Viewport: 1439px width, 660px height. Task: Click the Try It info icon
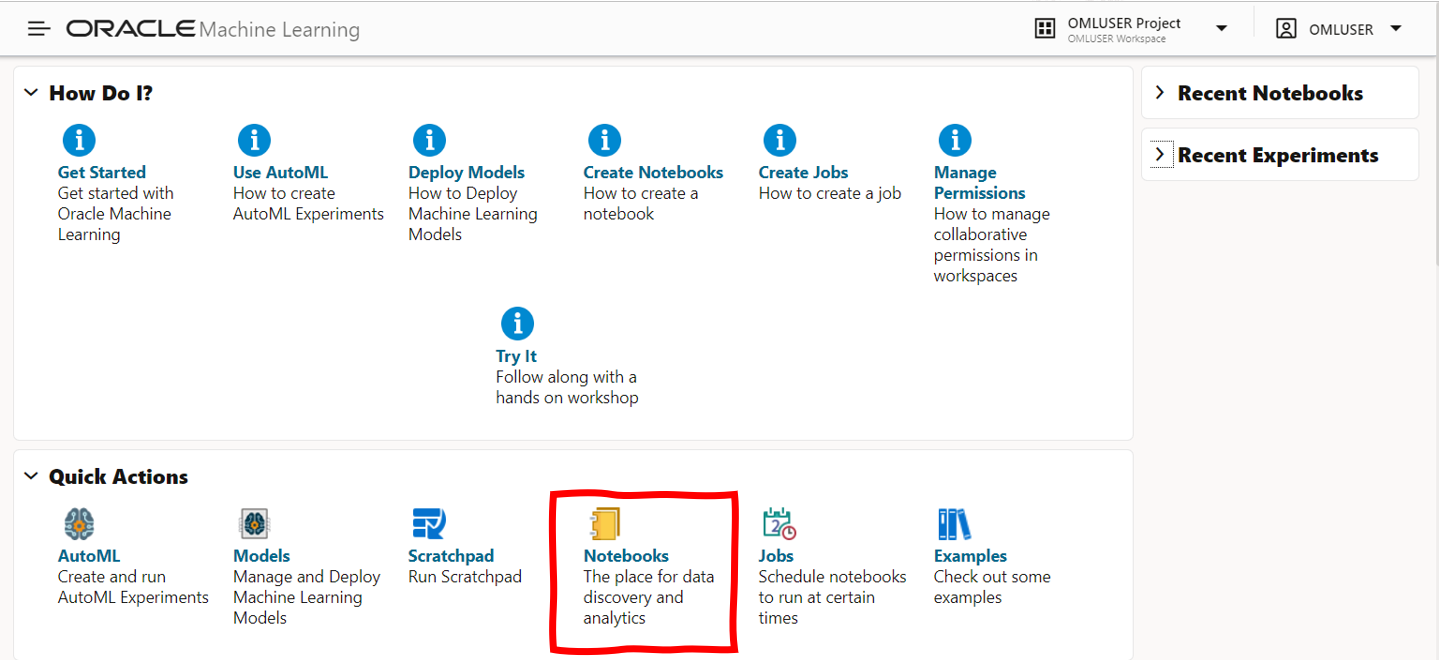(x=517, y=324)
